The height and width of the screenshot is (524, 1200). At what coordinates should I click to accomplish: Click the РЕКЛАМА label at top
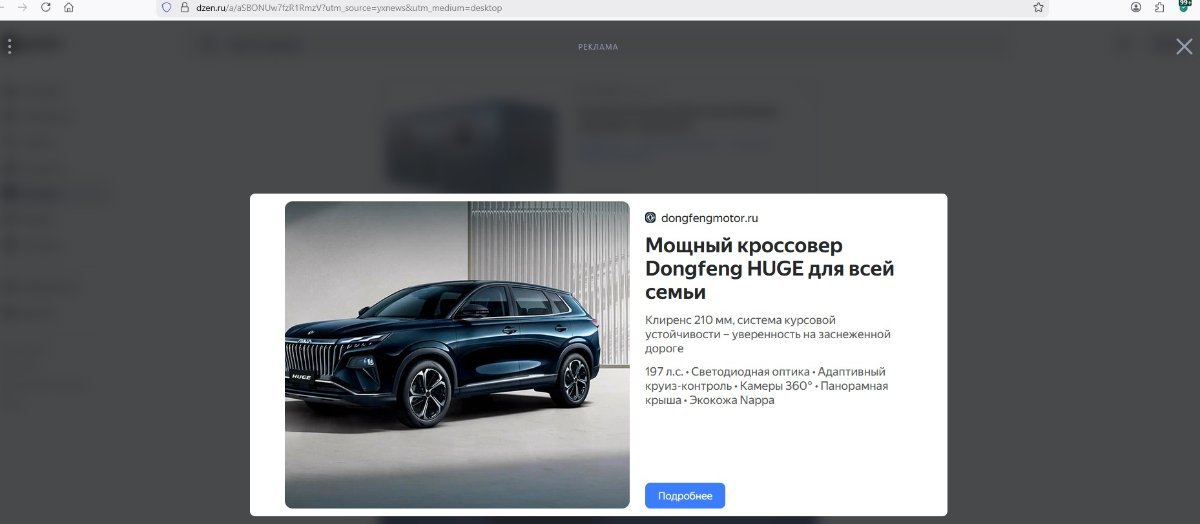point(598,47)
